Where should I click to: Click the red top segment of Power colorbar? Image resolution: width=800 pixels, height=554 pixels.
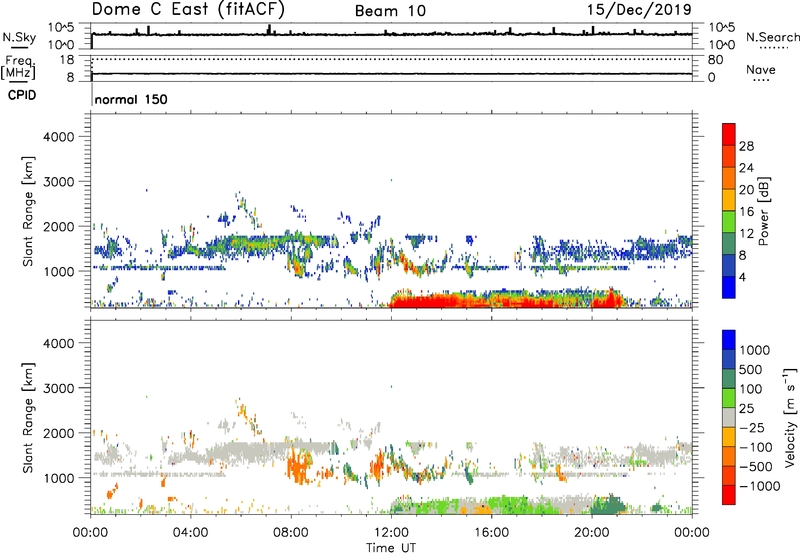tap(729, 134)
